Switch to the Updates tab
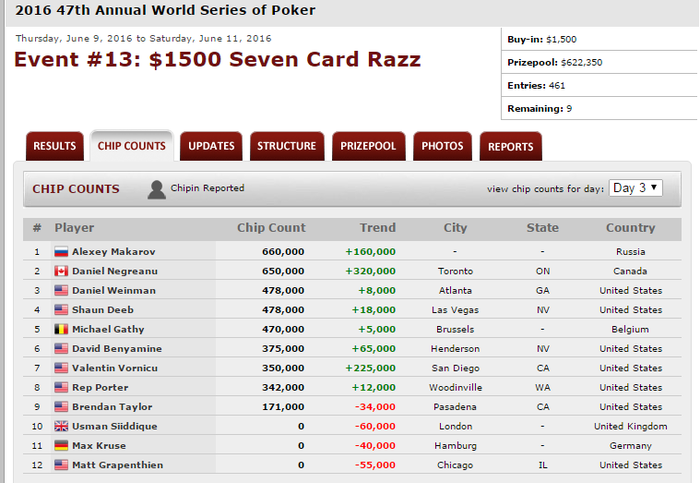700x483 pixels. coord(211,146)
